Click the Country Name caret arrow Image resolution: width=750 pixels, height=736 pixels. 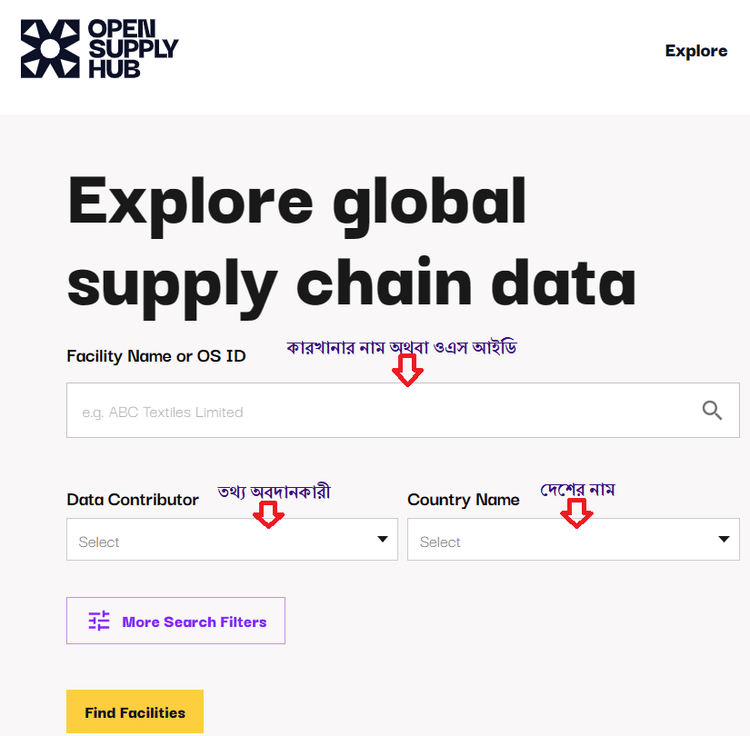point(724,540)
